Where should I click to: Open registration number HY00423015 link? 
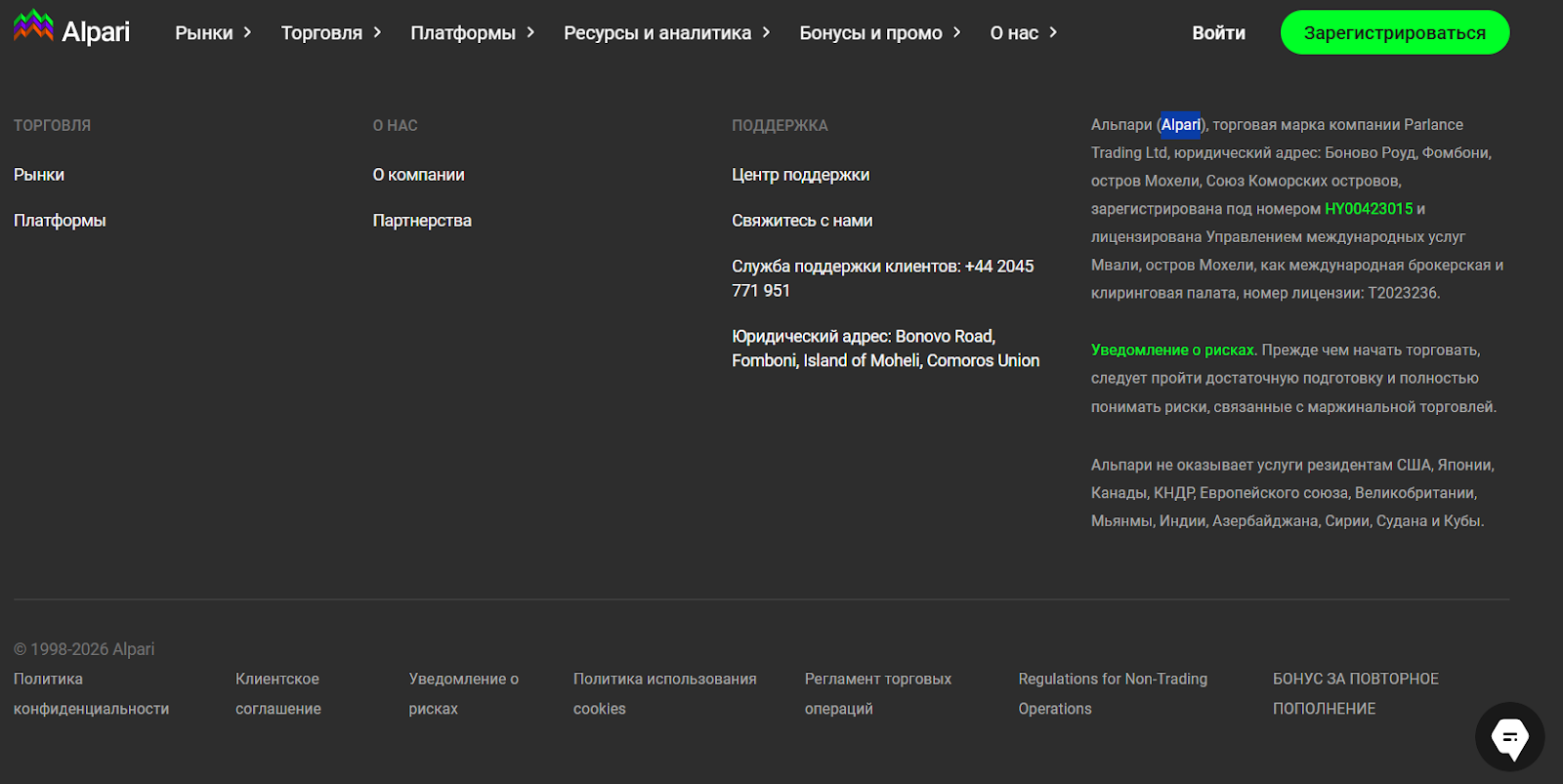click(x=1368, y=209)
